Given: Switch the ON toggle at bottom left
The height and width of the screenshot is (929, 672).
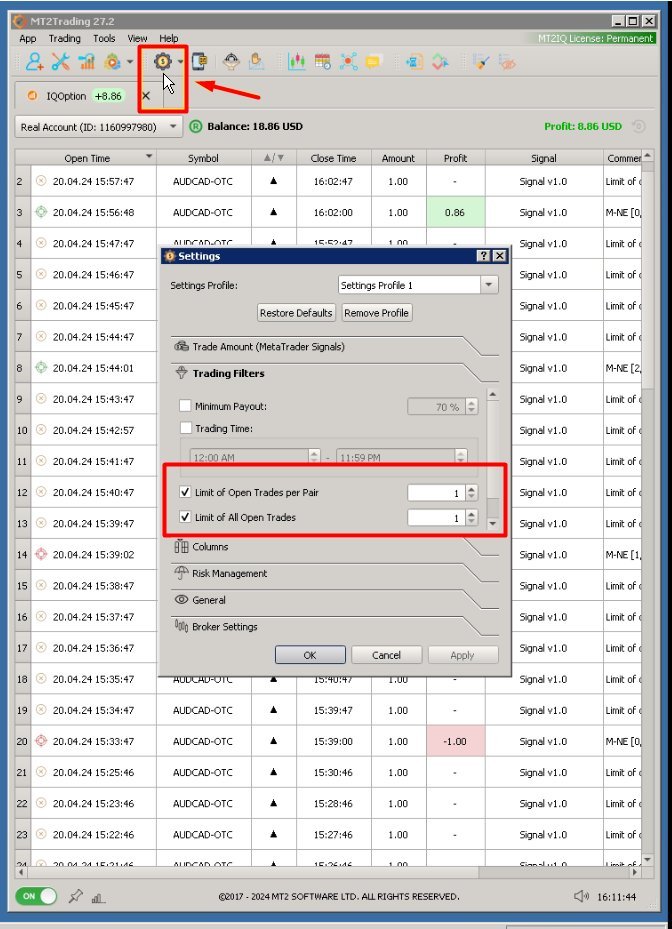Looking at the screenshot, I should pyautogui.click(x=36, y=897).
